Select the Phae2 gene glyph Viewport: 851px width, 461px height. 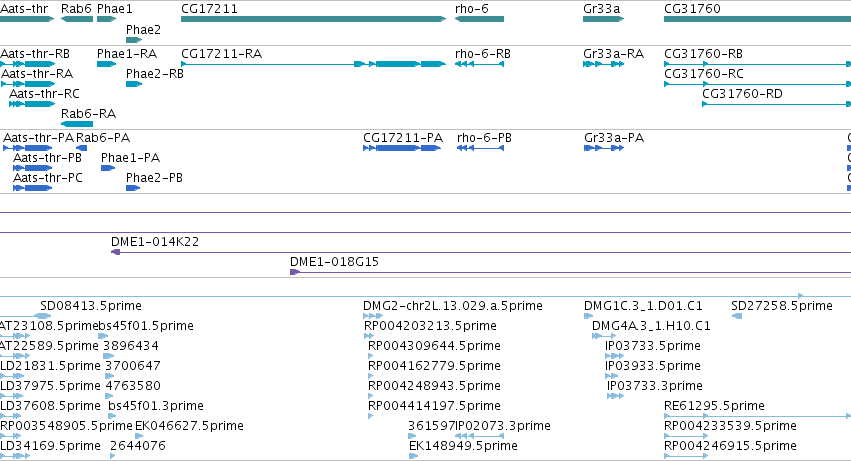(x=134, y=40)
